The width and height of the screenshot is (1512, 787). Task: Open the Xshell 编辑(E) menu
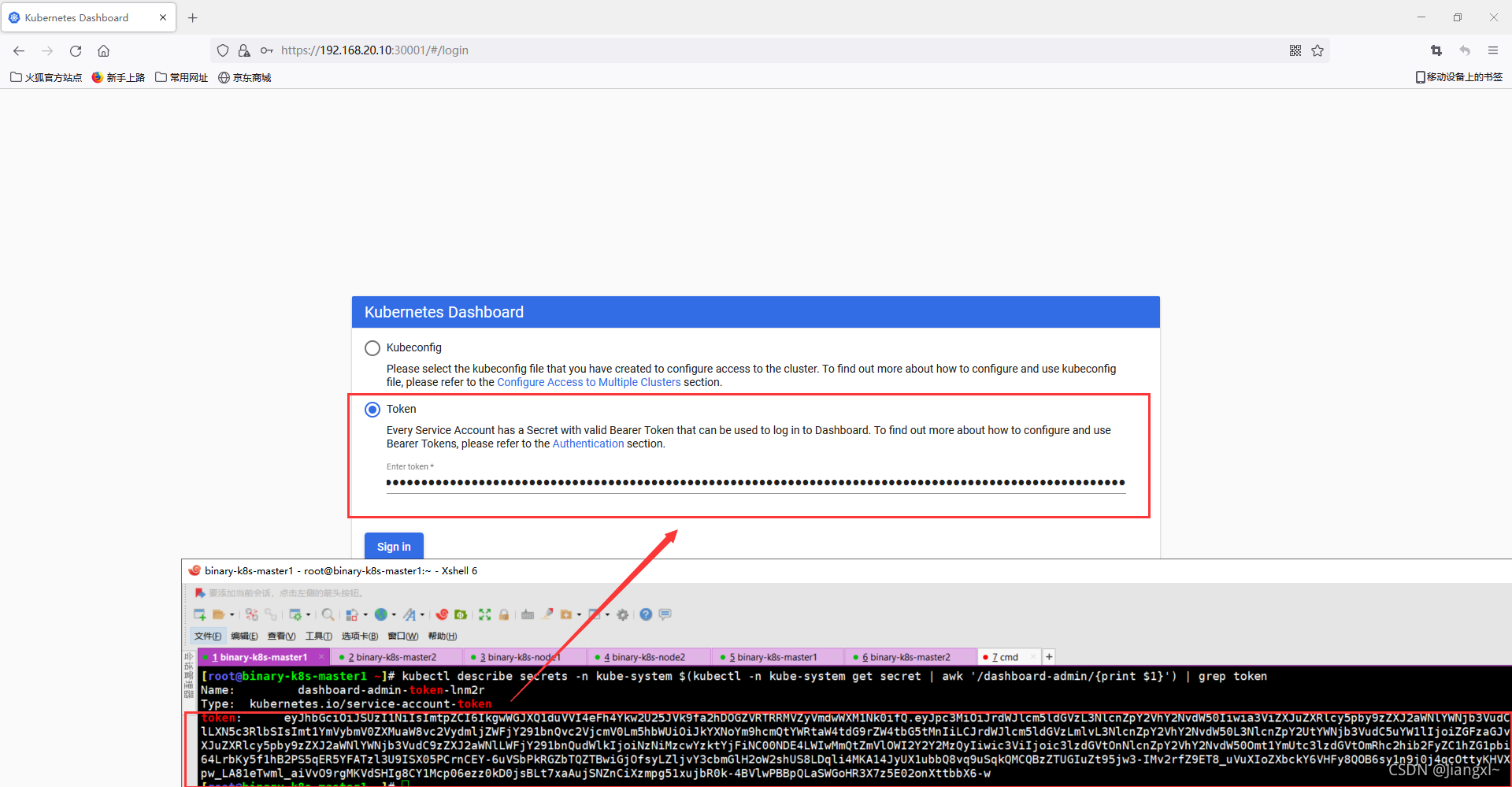[x=244, y=636]
